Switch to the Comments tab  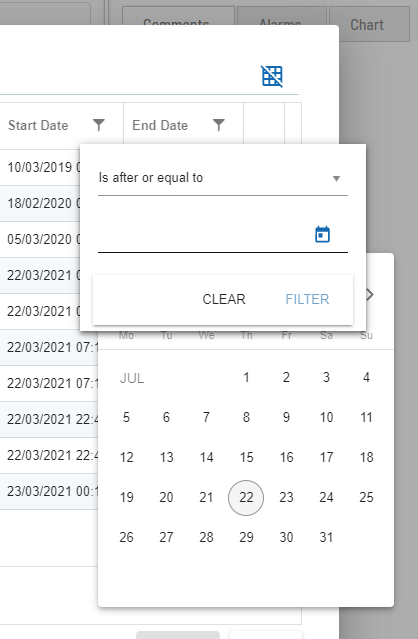(x=178, y=24)
